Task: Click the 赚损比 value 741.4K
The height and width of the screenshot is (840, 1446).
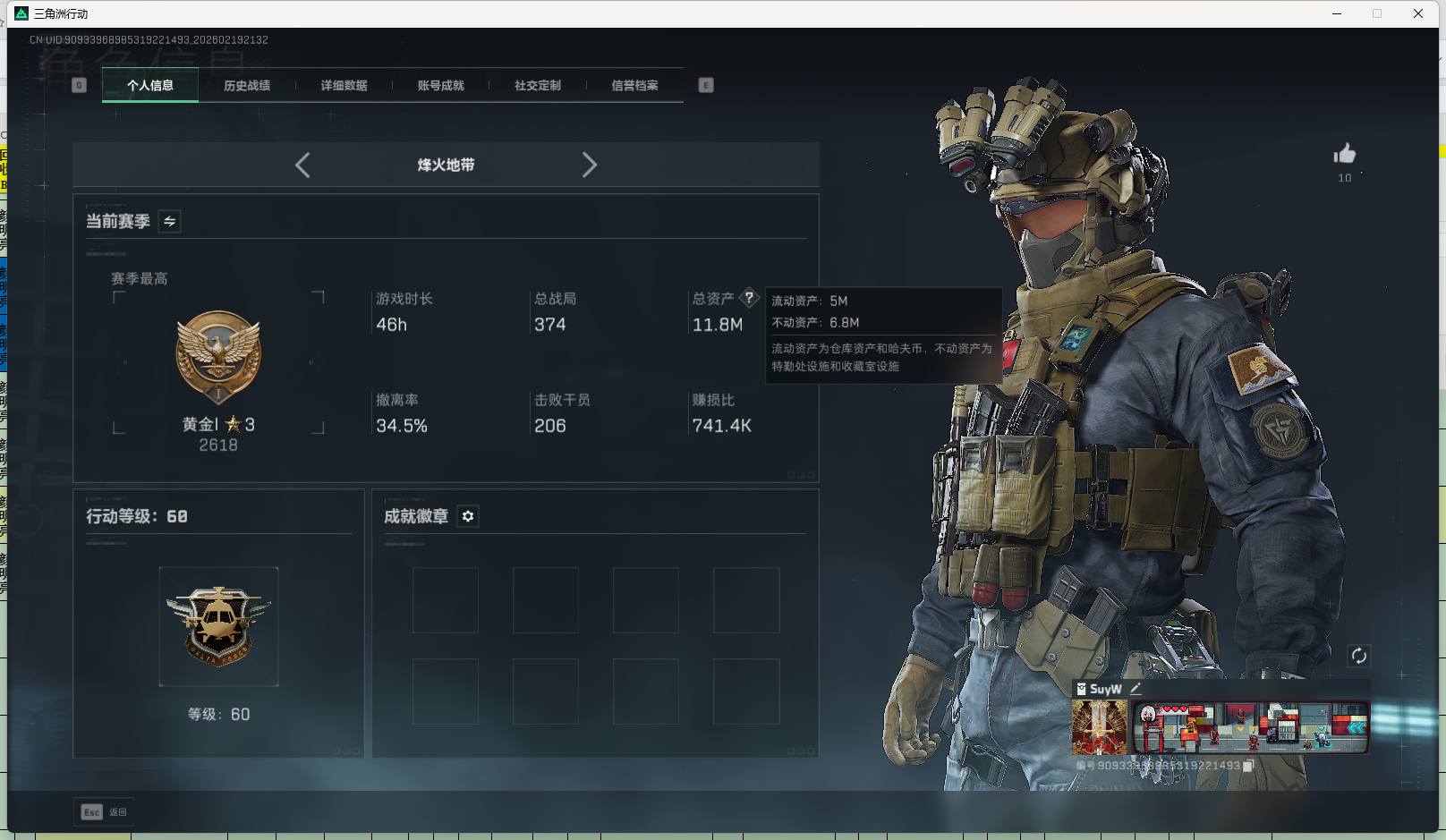Action: point(722,426)
